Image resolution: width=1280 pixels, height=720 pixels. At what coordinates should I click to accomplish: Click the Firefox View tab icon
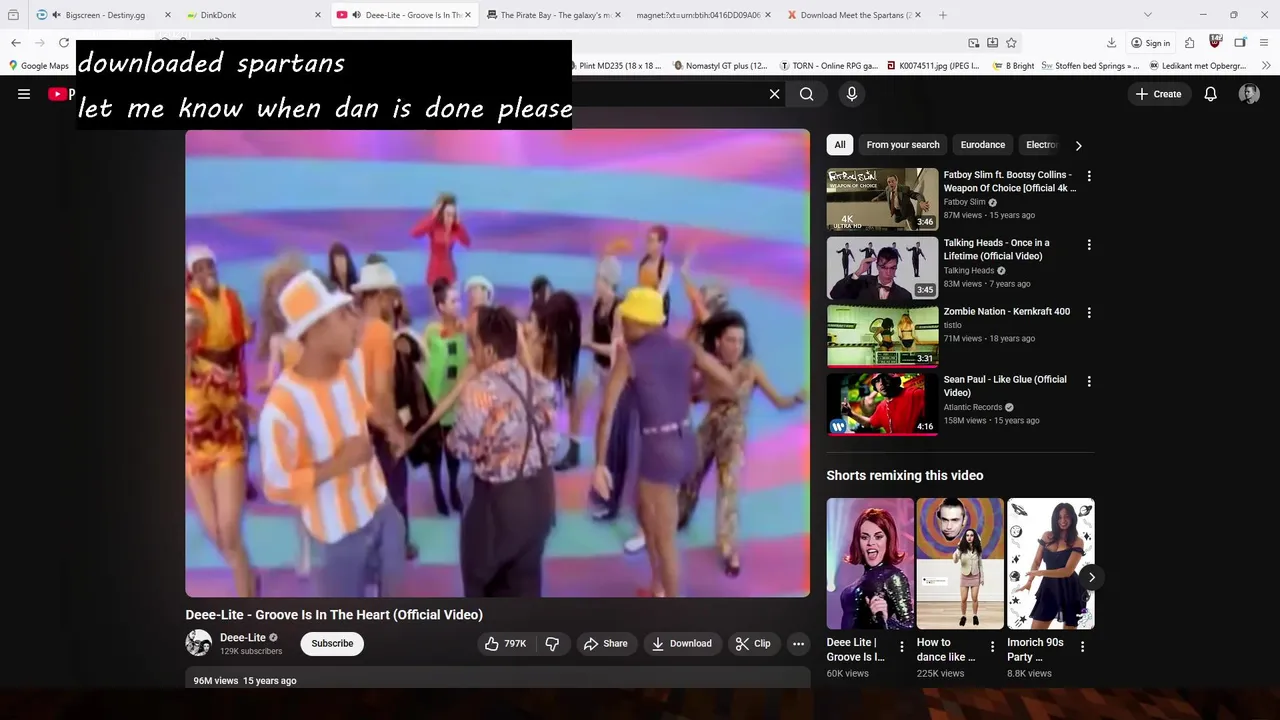13,15
